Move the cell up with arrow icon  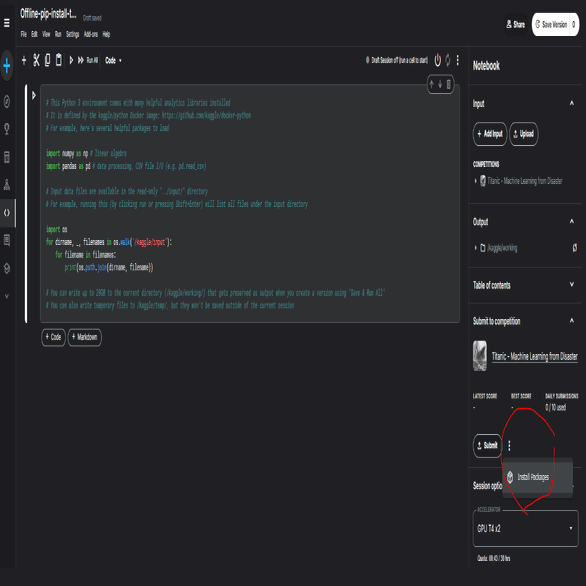431,84
